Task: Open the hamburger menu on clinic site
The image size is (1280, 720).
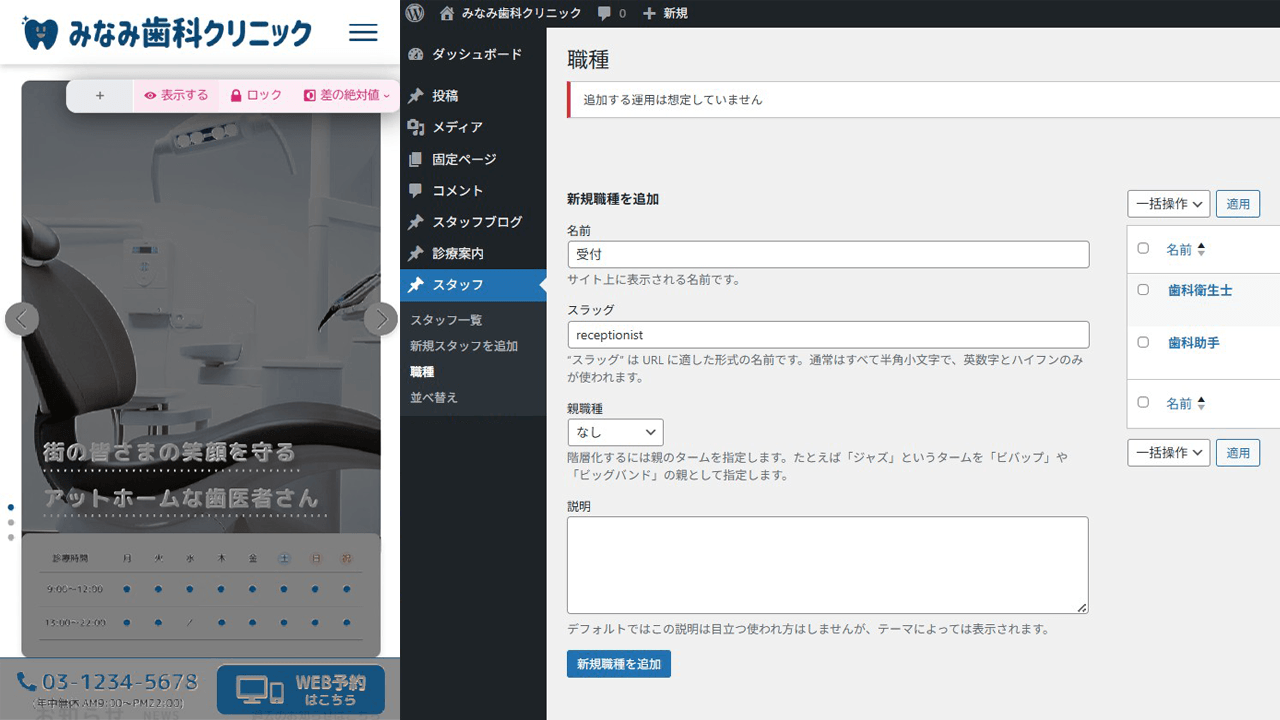Action: pyautogui.click(x=363, y=32)
